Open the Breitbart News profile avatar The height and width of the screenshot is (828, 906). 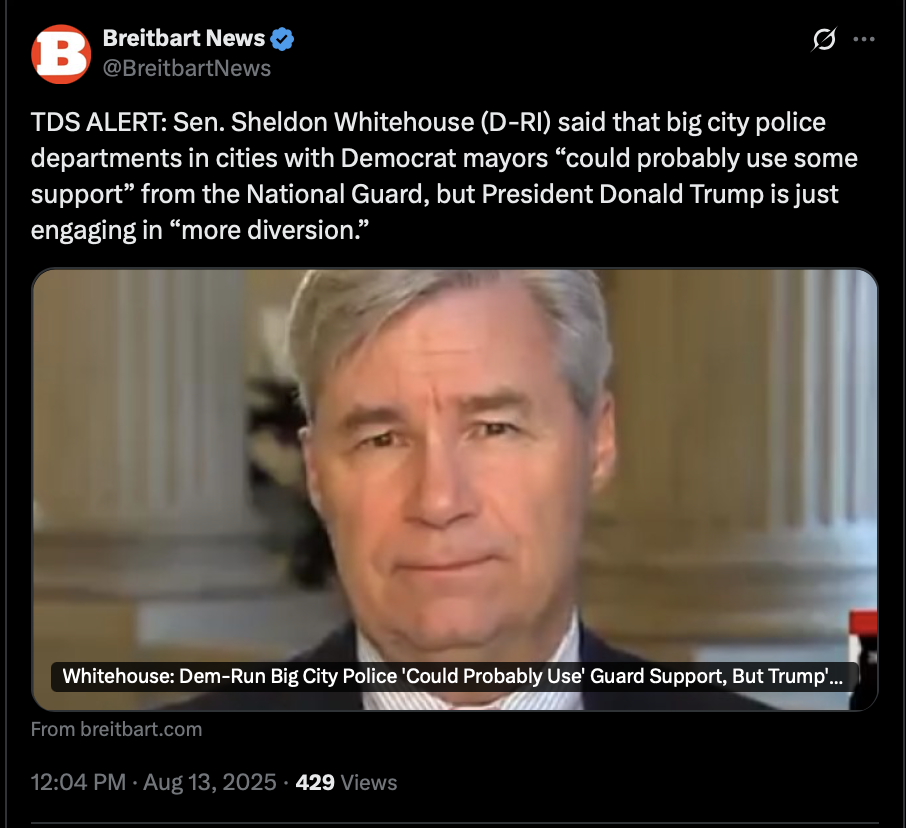[x=61, y=54]
